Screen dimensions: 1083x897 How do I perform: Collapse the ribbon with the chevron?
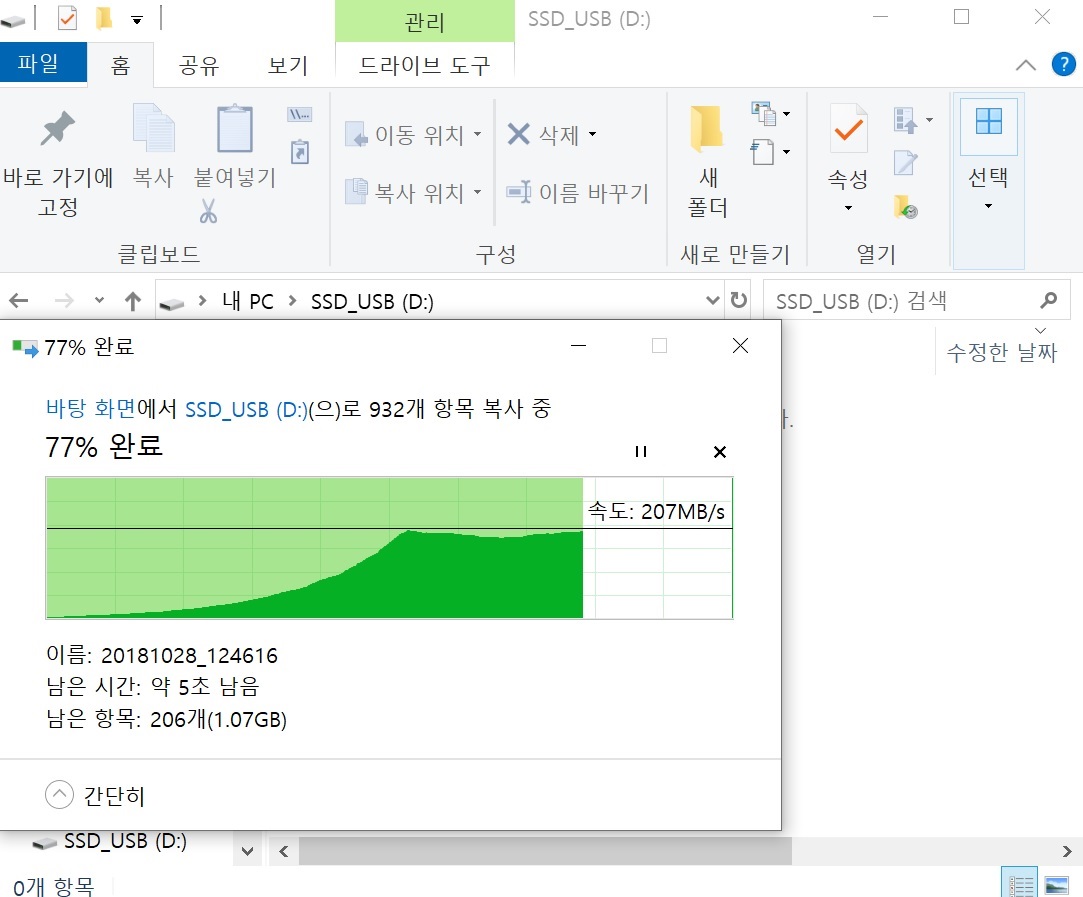tap(1026, 66)
